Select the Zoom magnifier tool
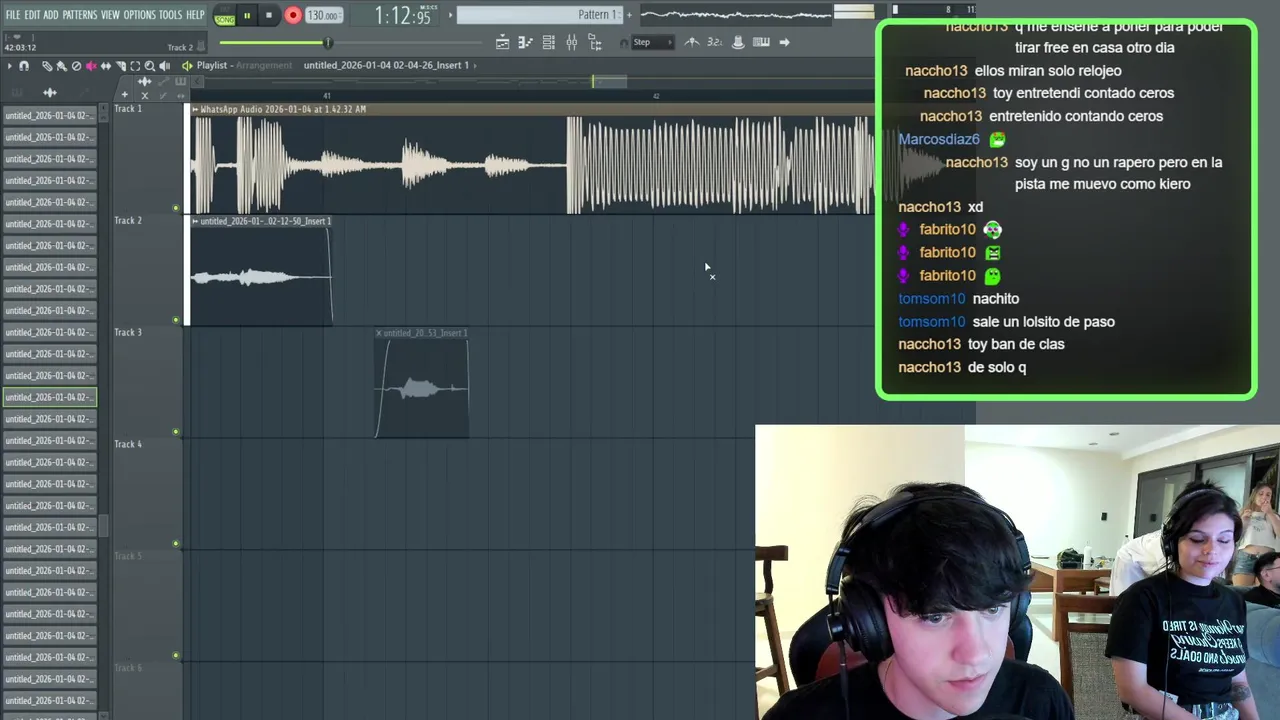The image size is (1280, 720). [x=150, y=66]
